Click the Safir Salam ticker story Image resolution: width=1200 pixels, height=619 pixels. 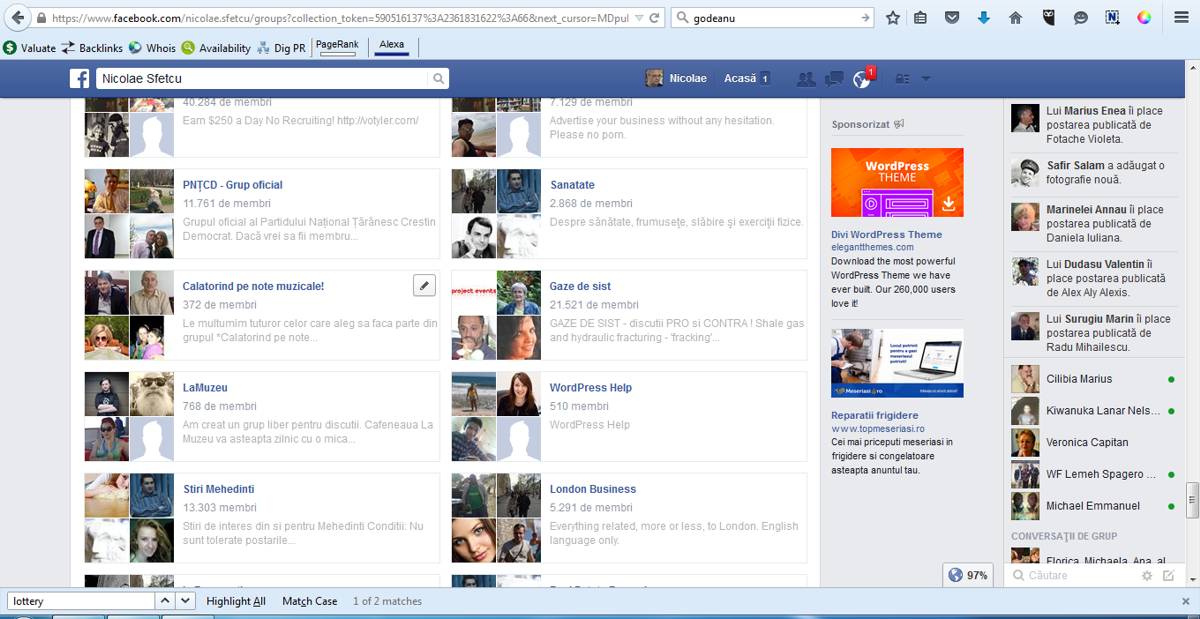click(x=1092, y=172)
